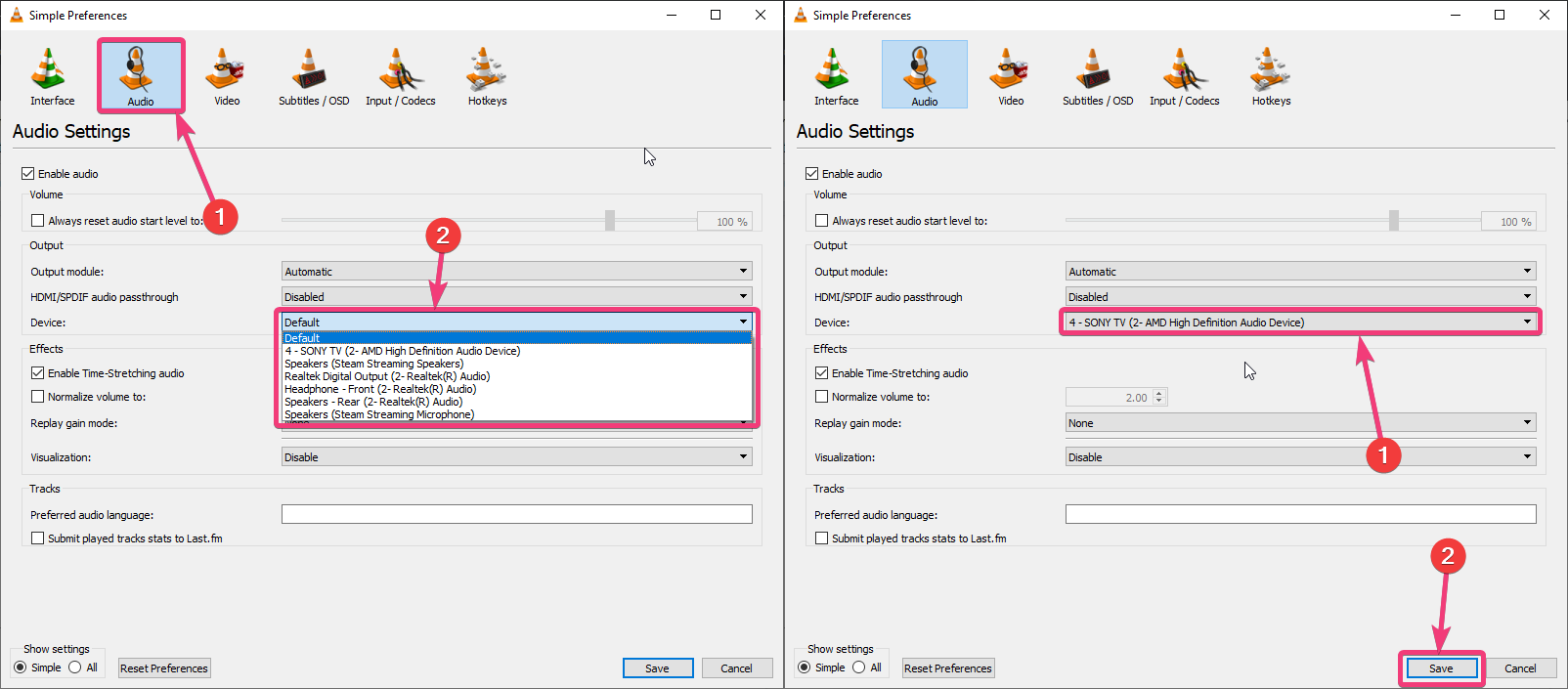The height and width of the screenshot is (689, 1568).
Task: Open Input / Codecs preferences in left window
Action: pos(400,76)
